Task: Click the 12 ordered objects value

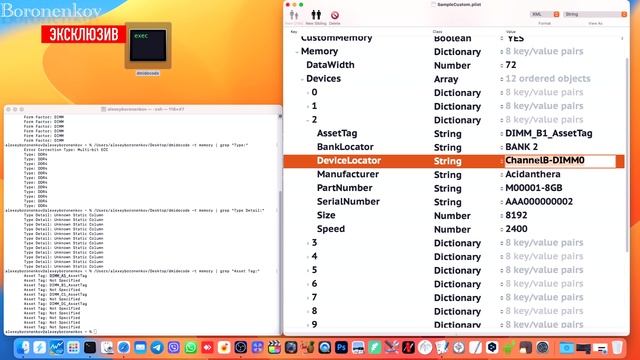Action: (548, 79)
